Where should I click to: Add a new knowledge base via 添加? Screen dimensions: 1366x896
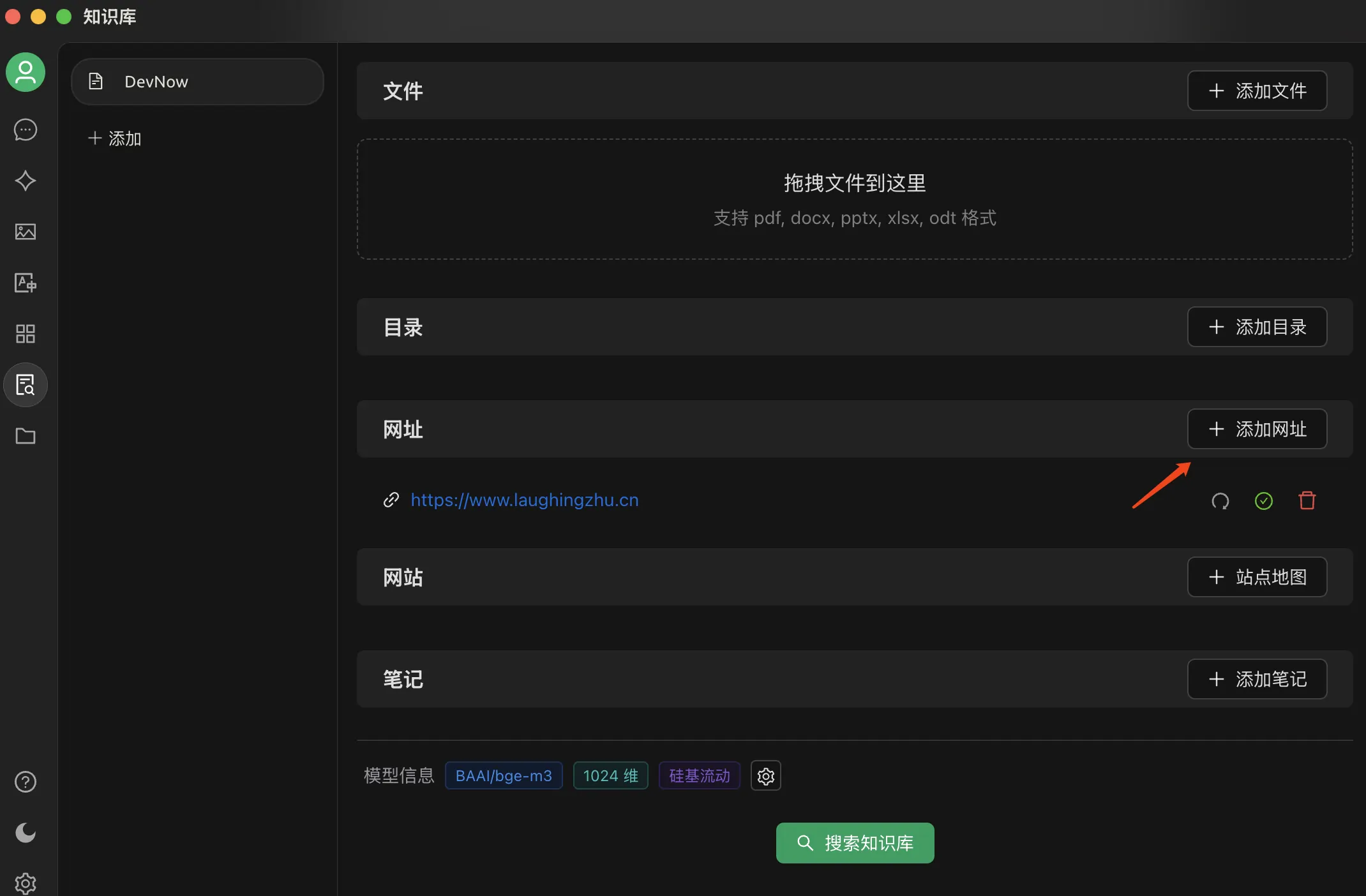115,138
